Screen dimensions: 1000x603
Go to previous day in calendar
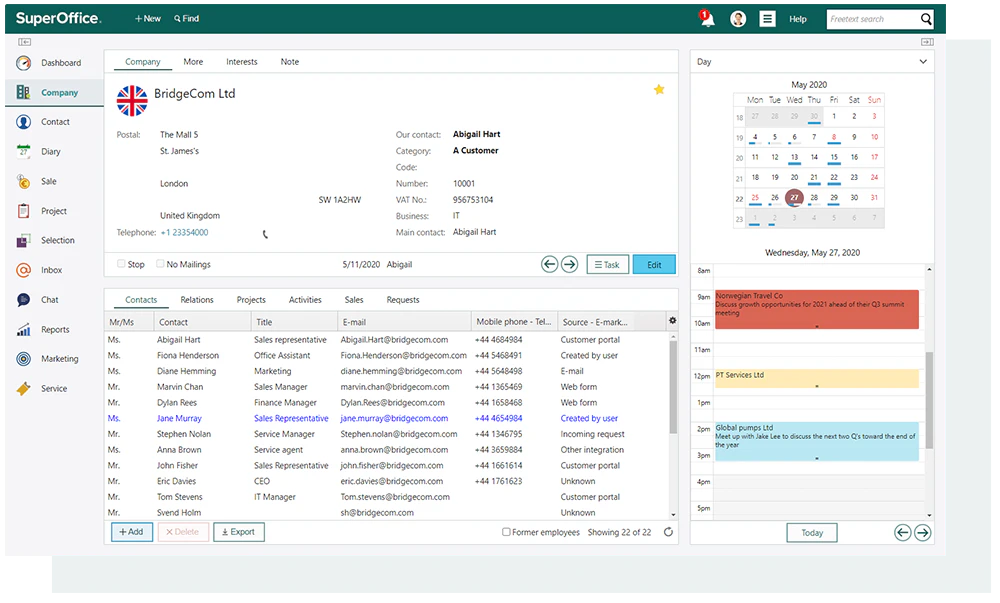(902, 533)
